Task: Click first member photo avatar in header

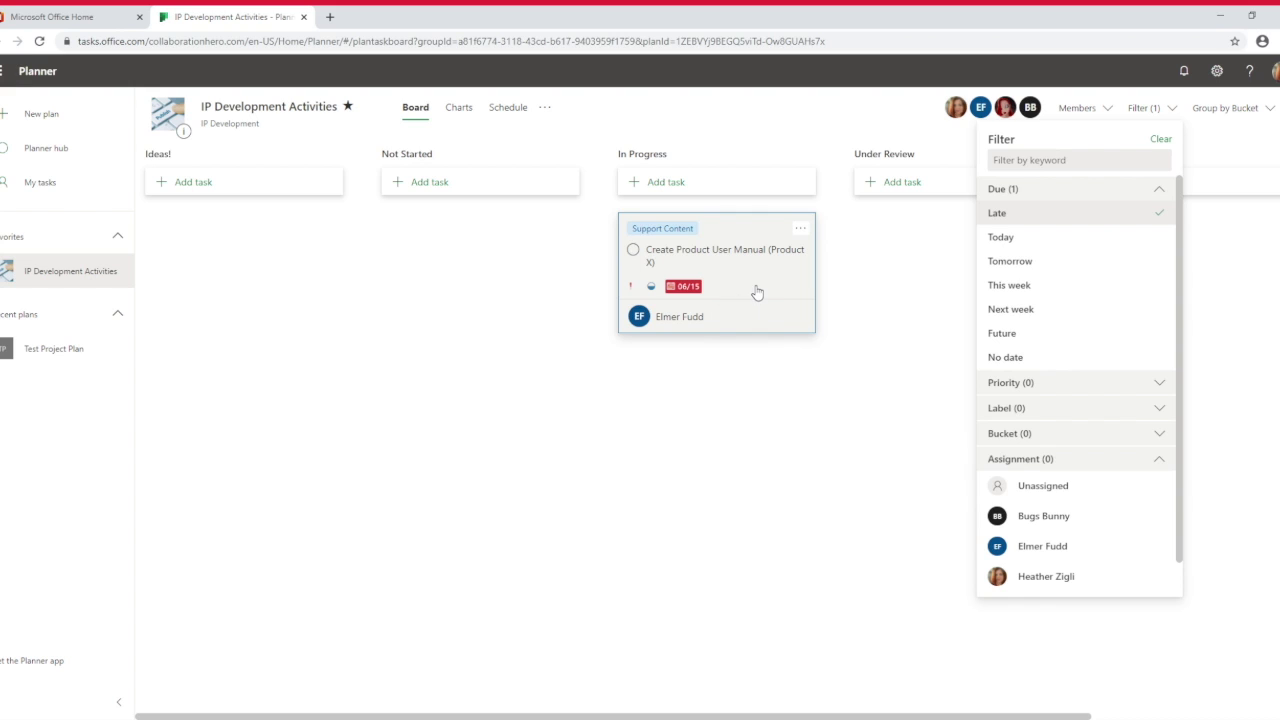Action: coord(955,107)
